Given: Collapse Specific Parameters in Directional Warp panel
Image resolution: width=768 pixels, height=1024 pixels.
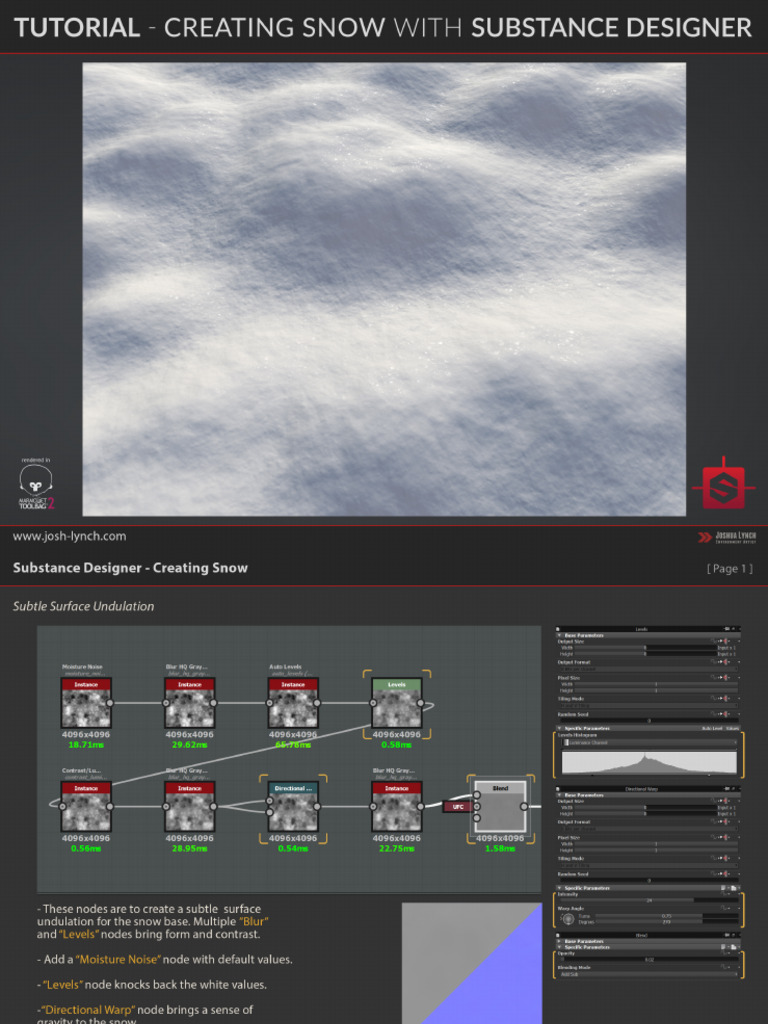Looking at the screenshot, I should tap(559, 888).
